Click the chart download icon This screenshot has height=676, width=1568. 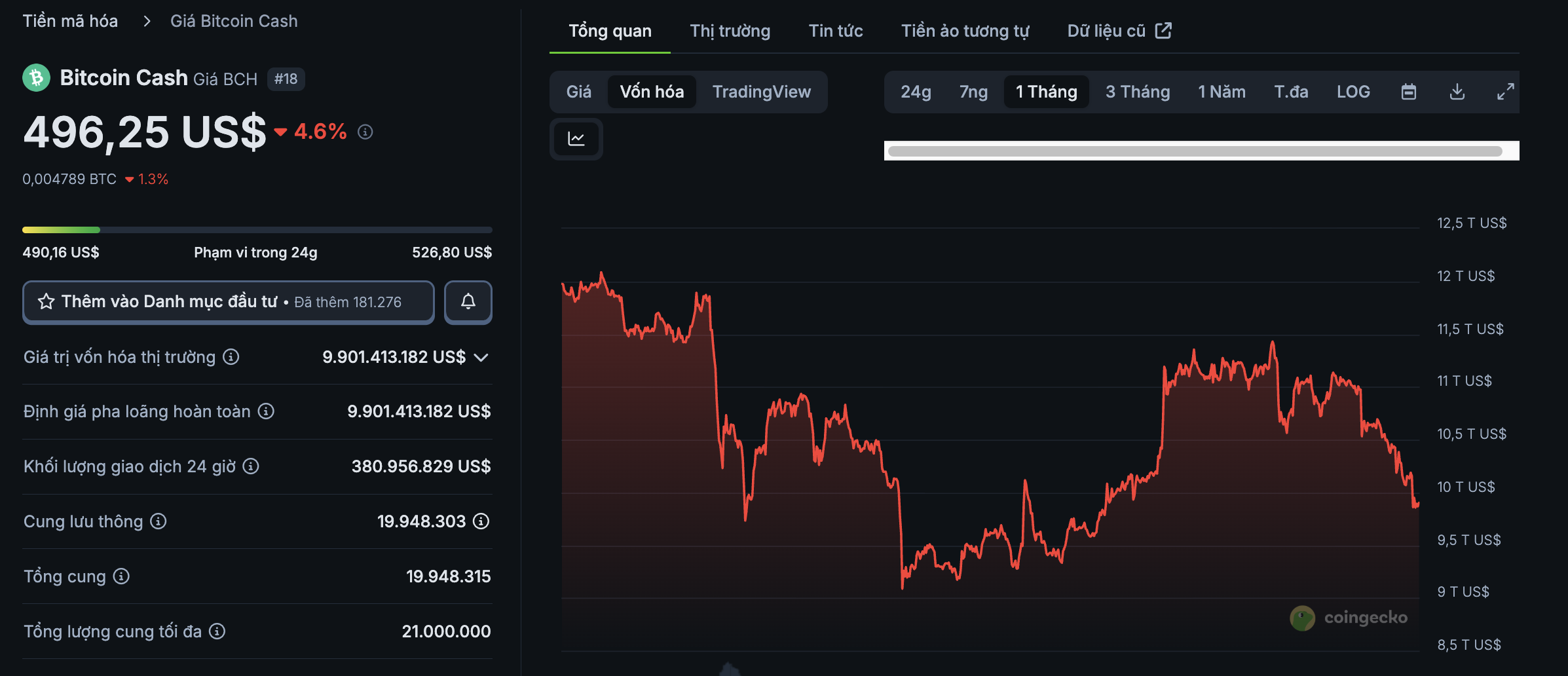click(x=1457, y=92)
